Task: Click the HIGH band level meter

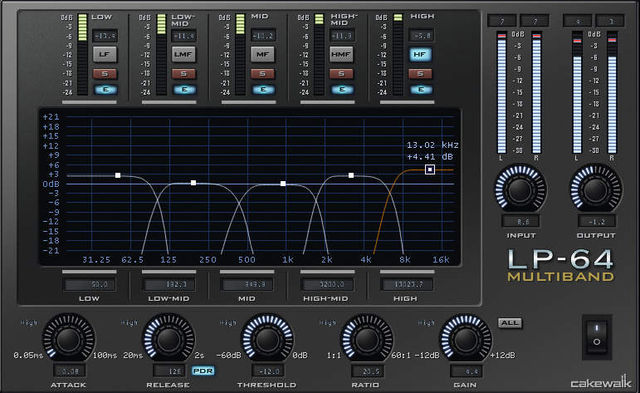Action: [398, 54]
